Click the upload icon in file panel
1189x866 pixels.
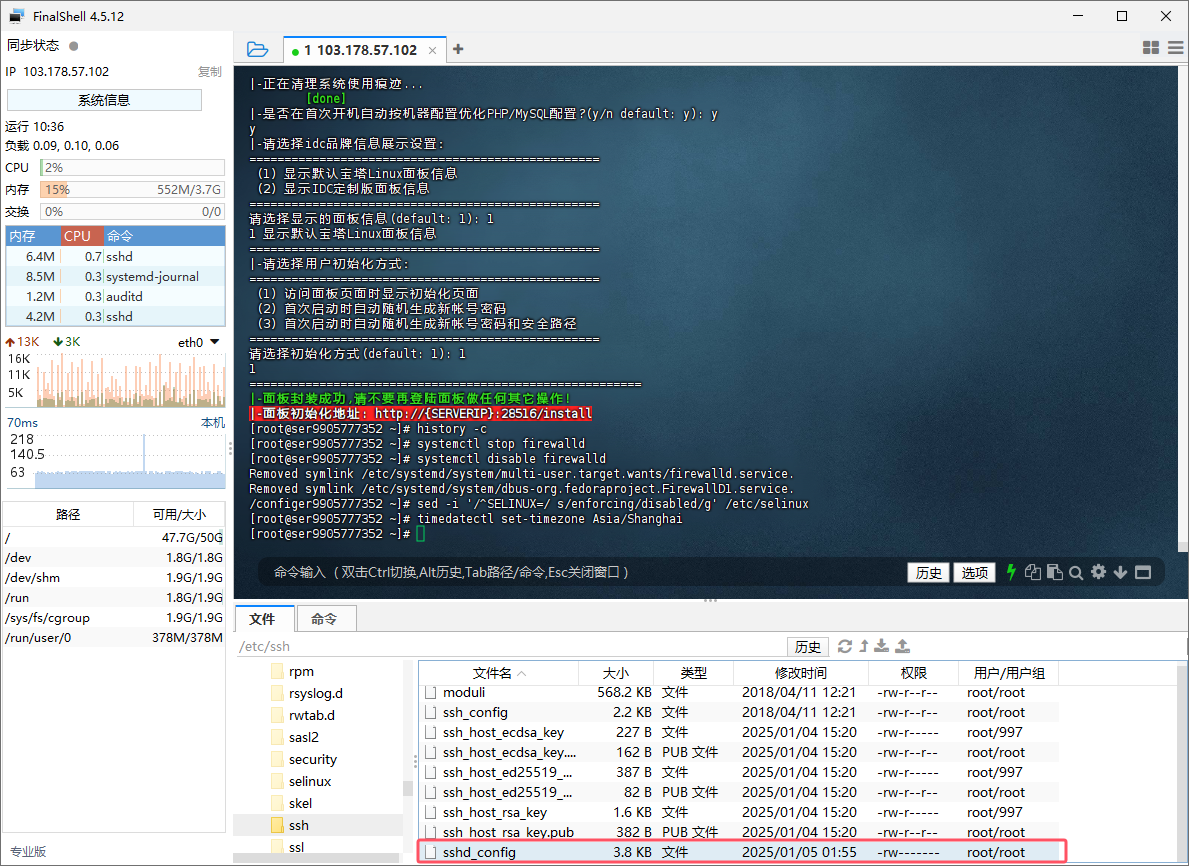(903, 646)
